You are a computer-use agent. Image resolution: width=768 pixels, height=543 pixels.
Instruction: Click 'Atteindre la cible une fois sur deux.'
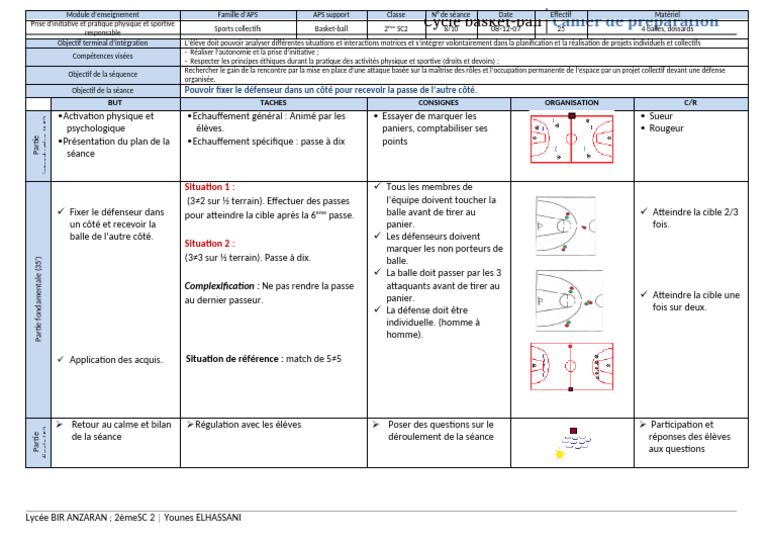(x=691, y=301)
